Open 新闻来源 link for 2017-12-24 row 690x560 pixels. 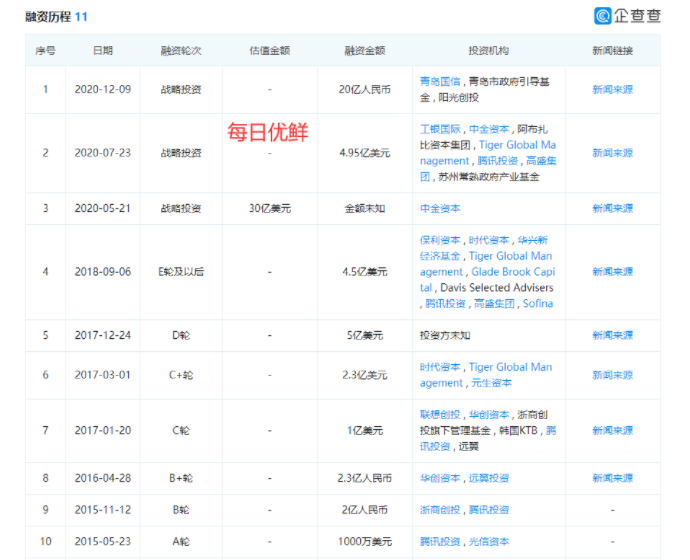[613, 335]
